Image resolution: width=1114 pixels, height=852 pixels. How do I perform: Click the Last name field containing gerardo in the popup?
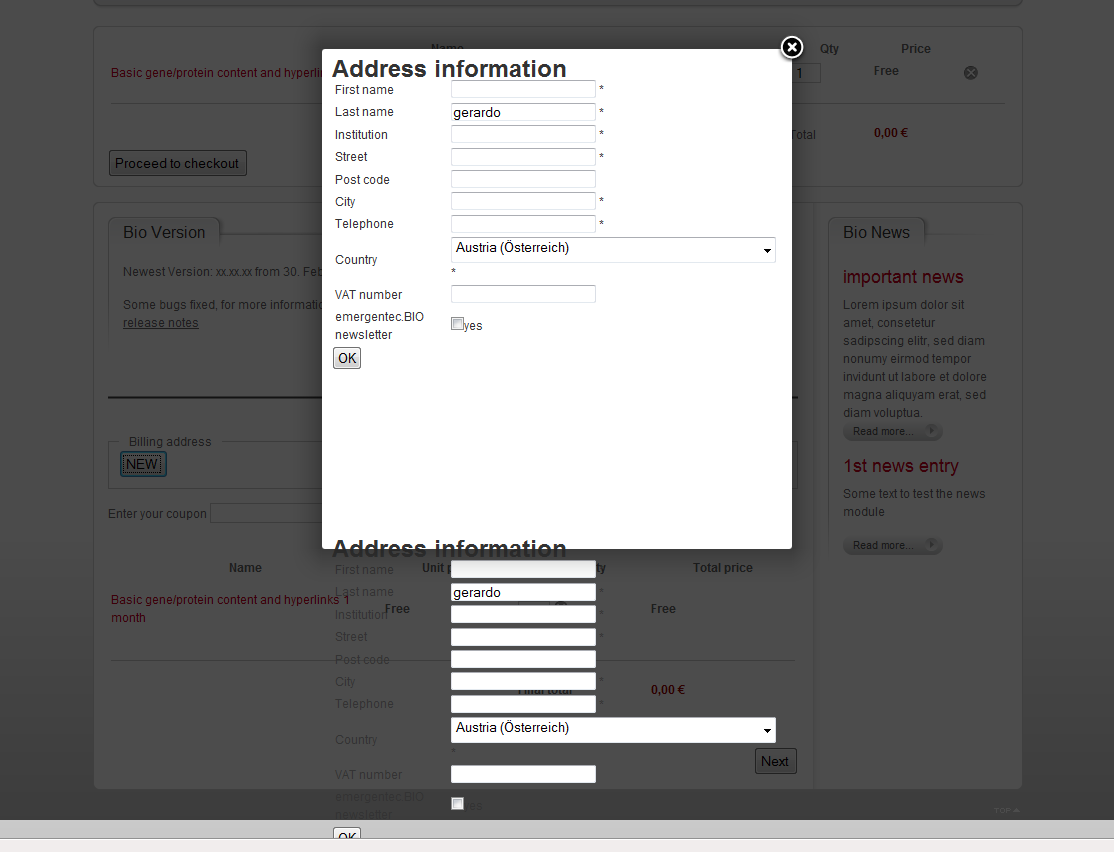(x=523, y=112)
